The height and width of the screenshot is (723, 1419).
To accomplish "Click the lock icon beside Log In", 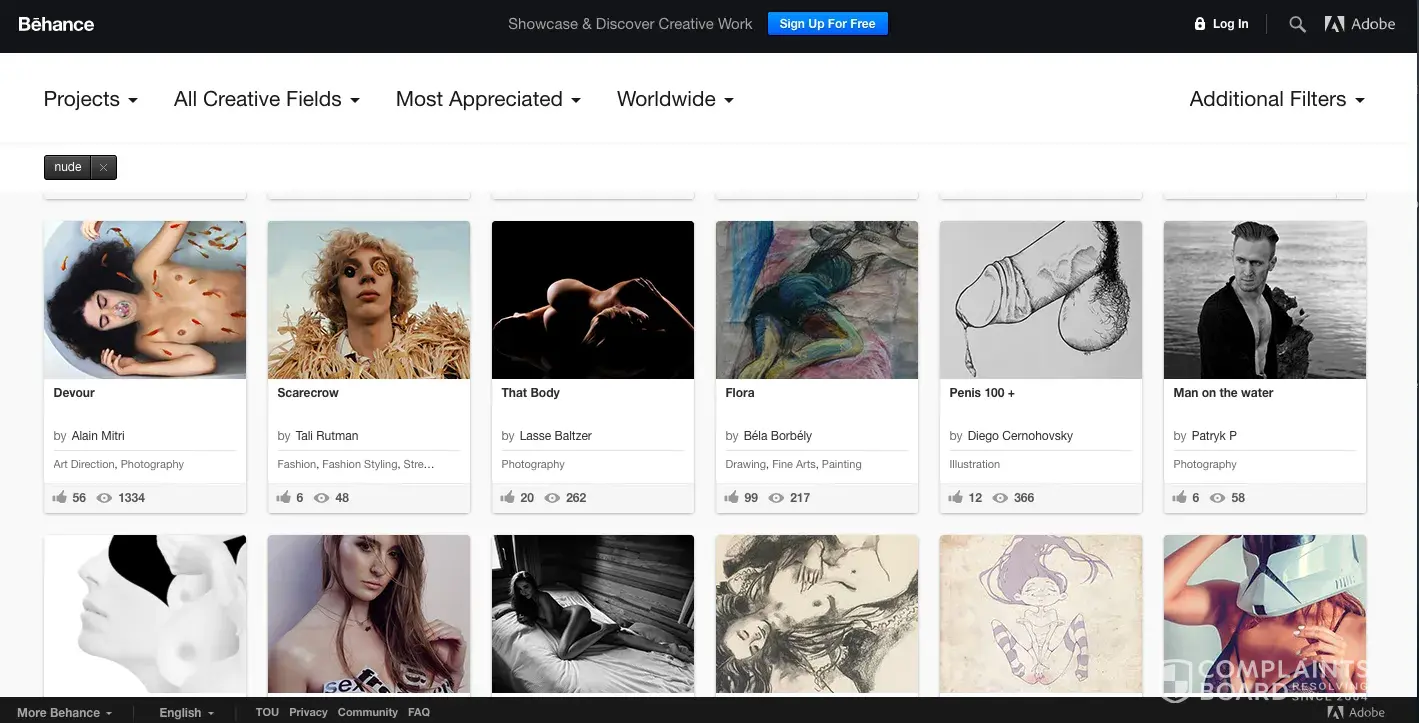I will (x=1200, y=24).
